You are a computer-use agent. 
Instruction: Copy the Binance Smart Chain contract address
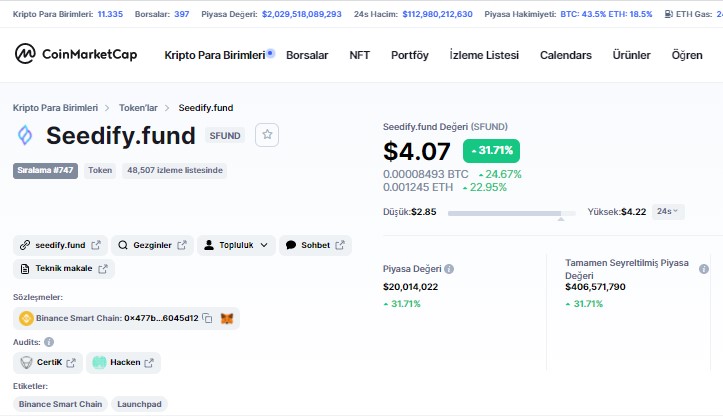(x=207, y=318)
